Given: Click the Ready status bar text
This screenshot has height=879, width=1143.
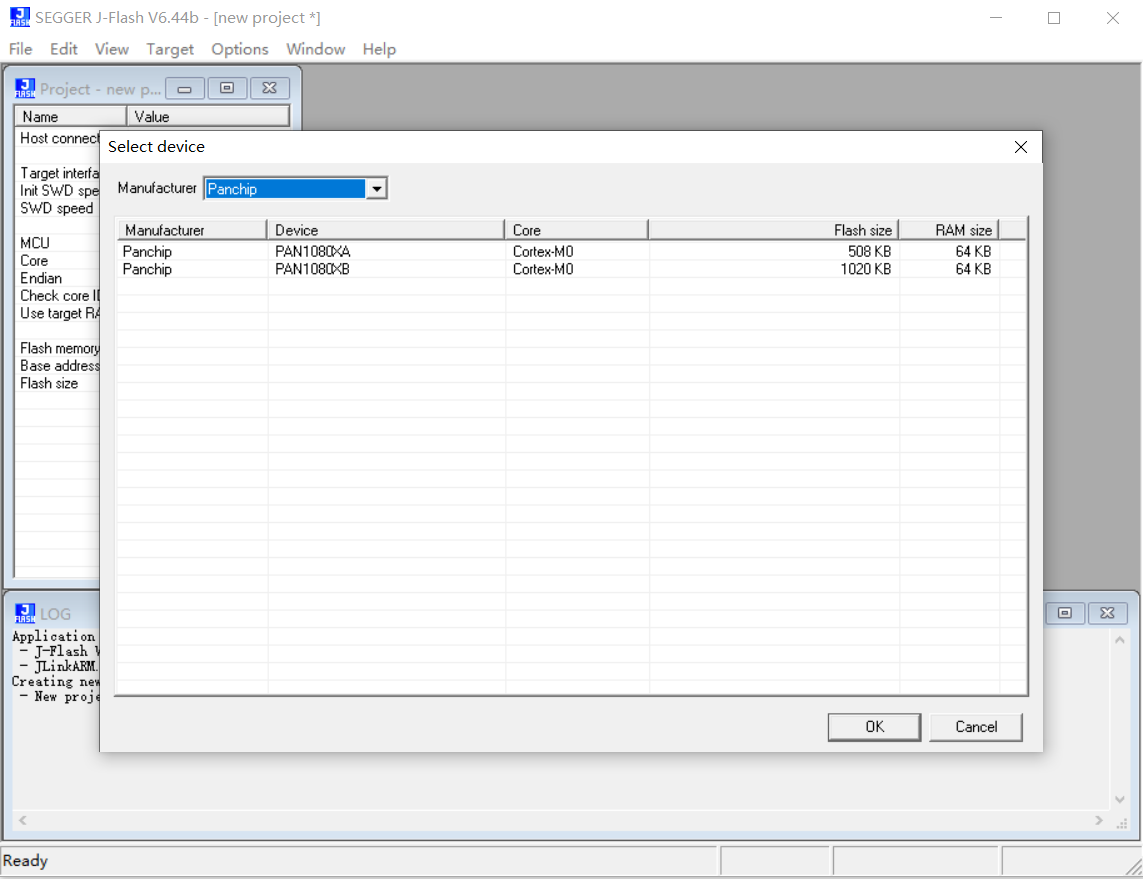Looking at the screenshot, I should [x=26, y=861].
